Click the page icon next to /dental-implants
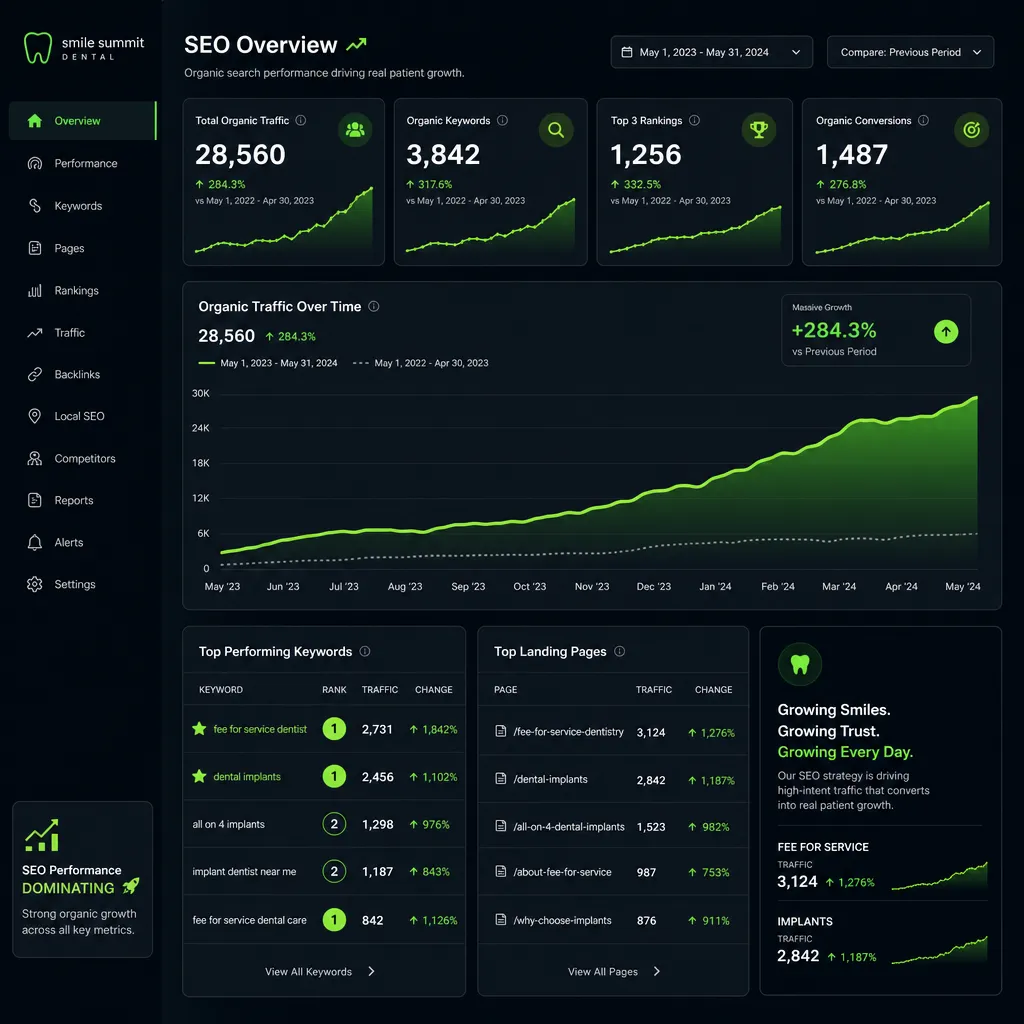The image size is (1024, 1024). (501, 778)
